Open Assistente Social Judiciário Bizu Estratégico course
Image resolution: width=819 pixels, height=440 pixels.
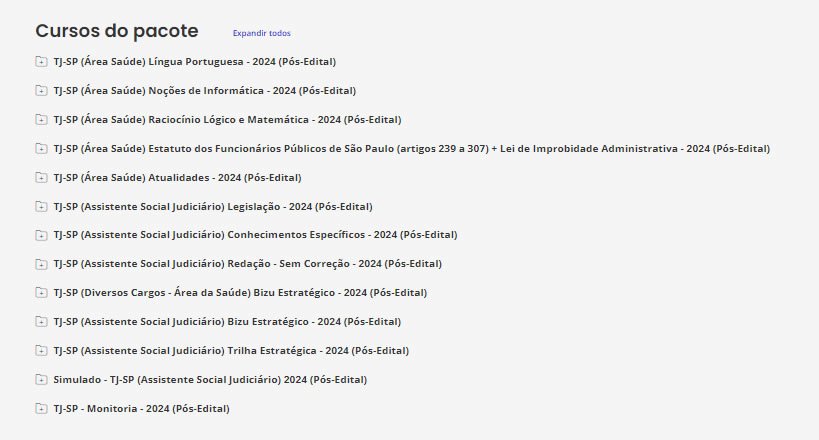coord(227,322)
